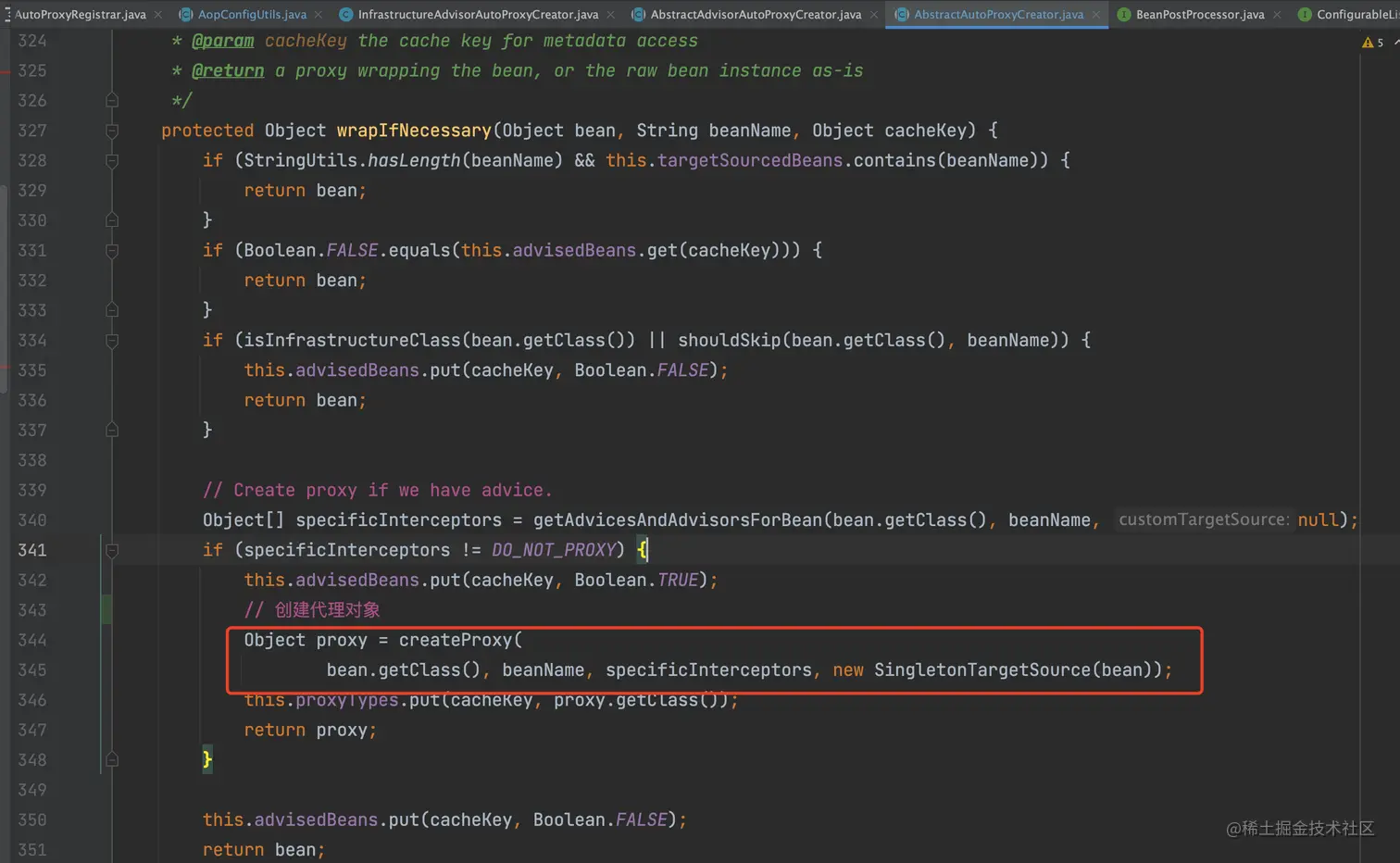Fold the isInfrastructureClass if block at line 334
The height and width of the screenshot is (863, 1400).
click(x=112, y=340)
